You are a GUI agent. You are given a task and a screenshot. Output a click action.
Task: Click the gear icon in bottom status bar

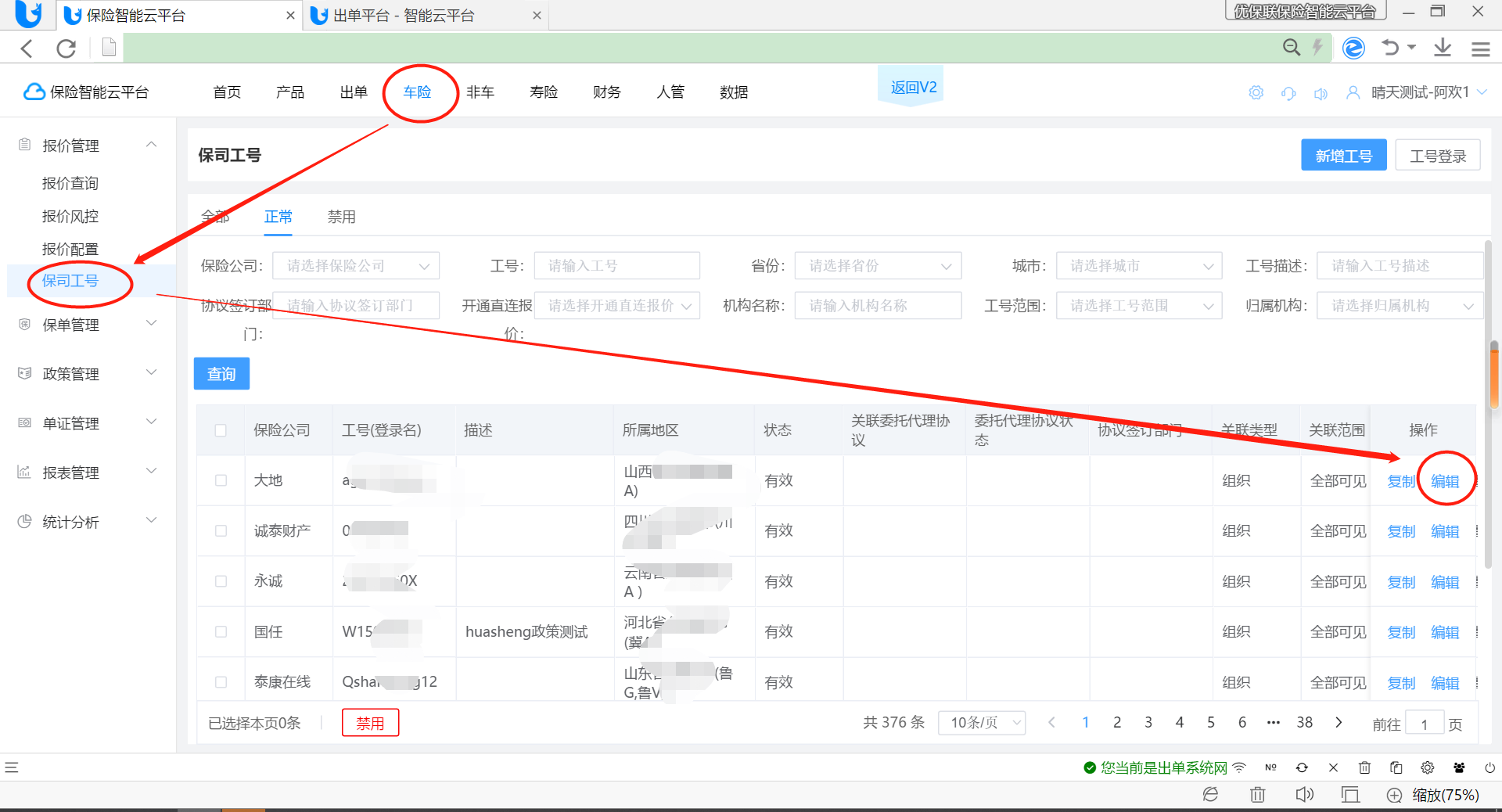1427,767
